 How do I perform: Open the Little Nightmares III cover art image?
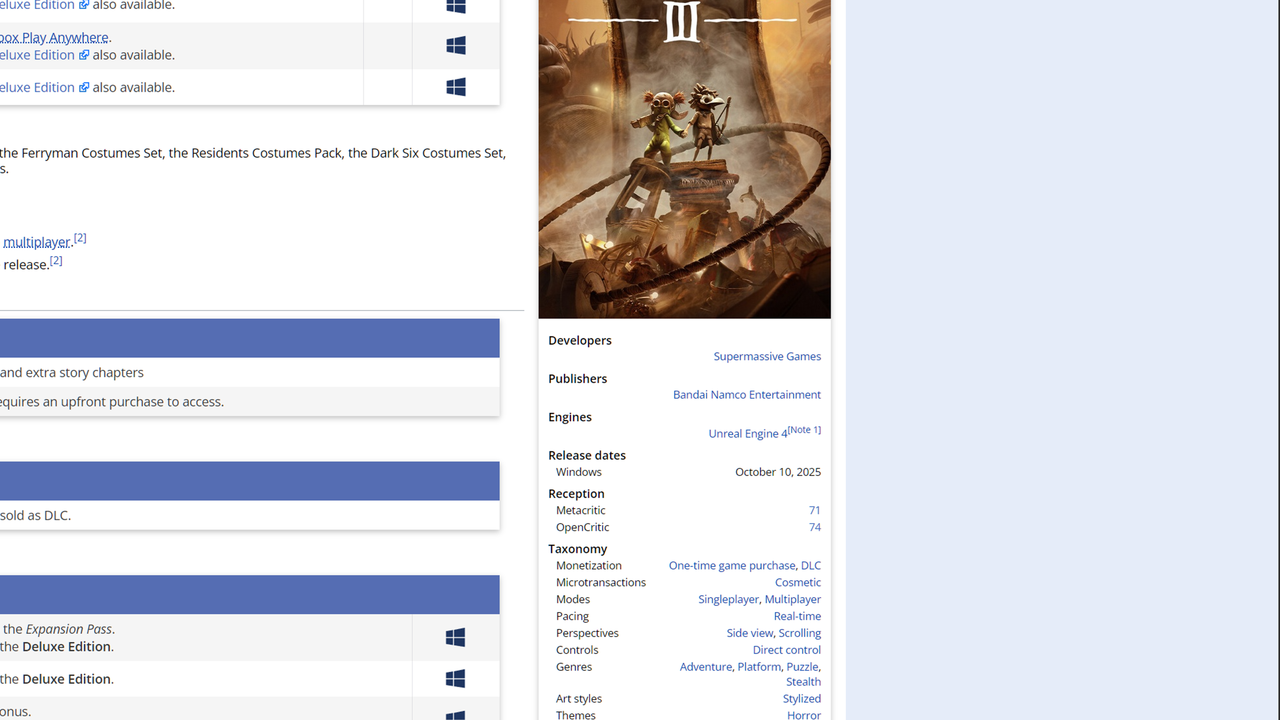(684, 159)
